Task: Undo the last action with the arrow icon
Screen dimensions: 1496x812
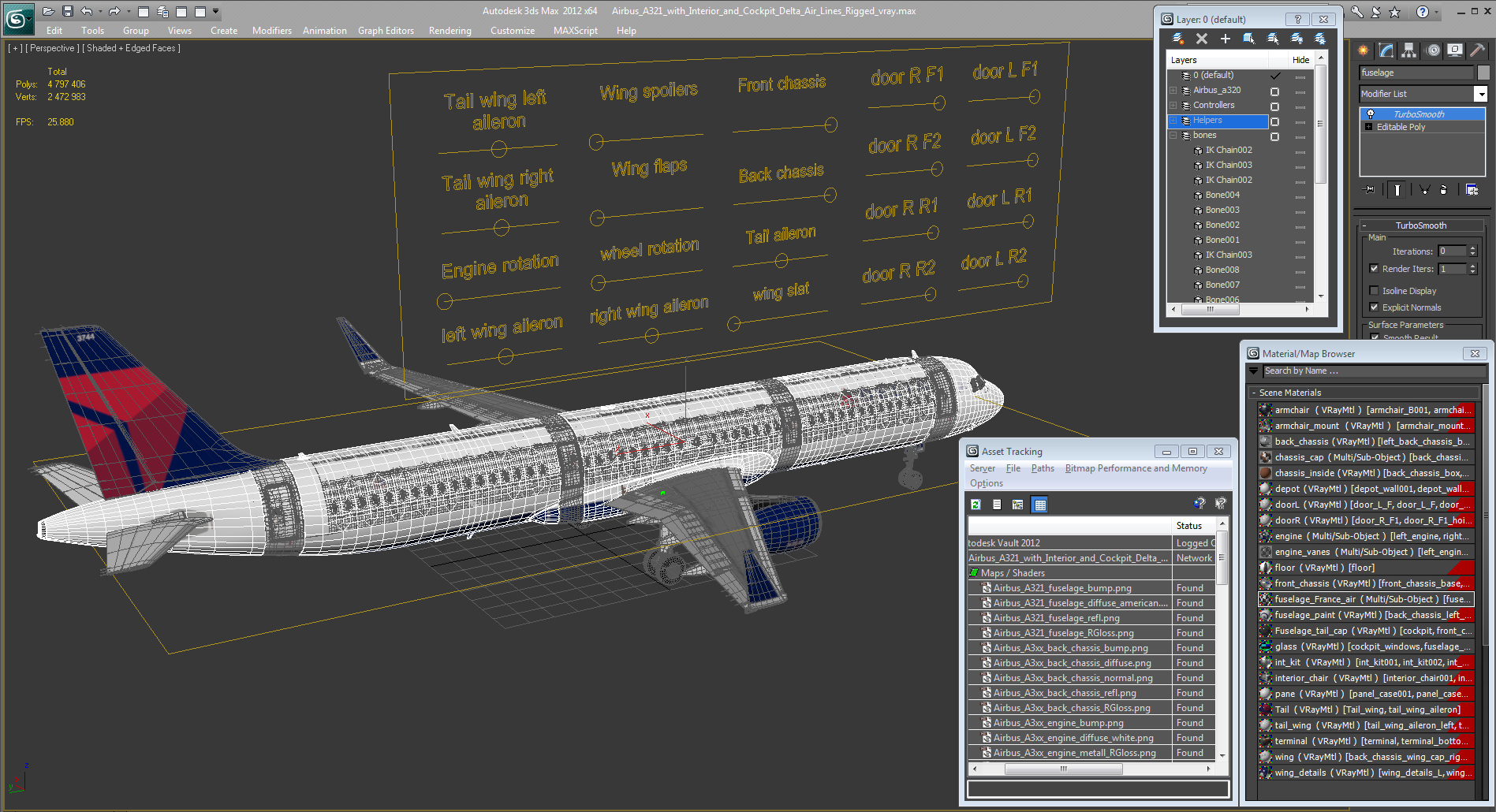Action: [87, 11]
